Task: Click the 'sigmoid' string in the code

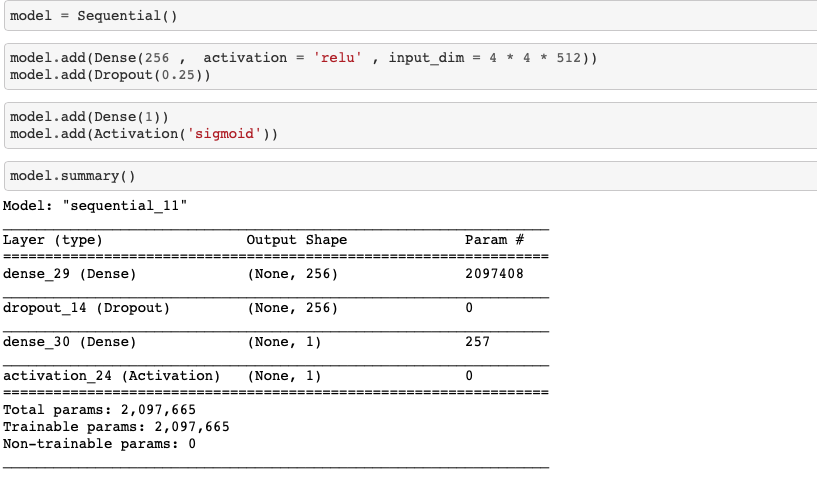Action: [x=225, y=133]
